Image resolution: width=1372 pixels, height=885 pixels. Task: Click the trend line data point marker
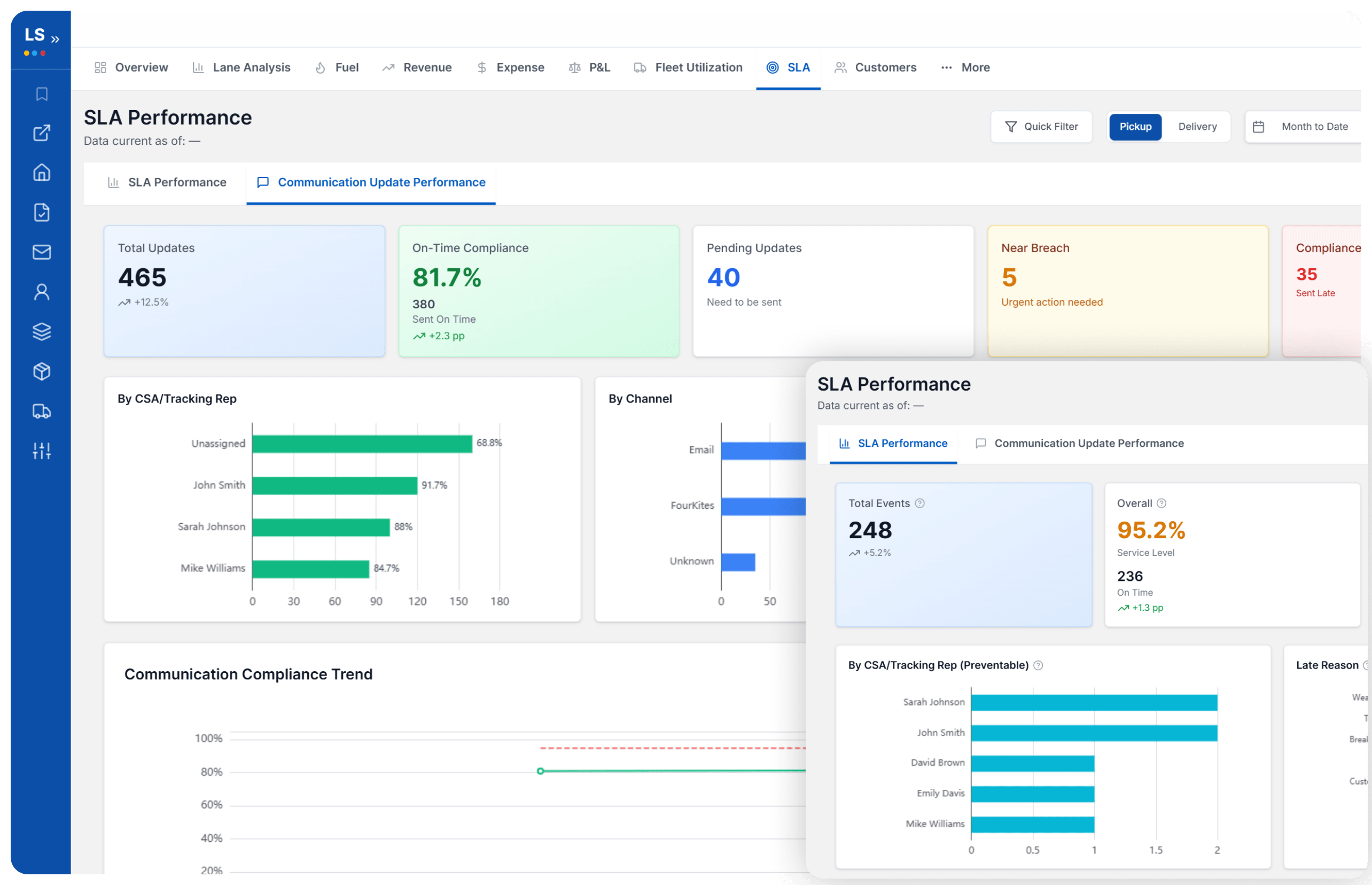540,771
